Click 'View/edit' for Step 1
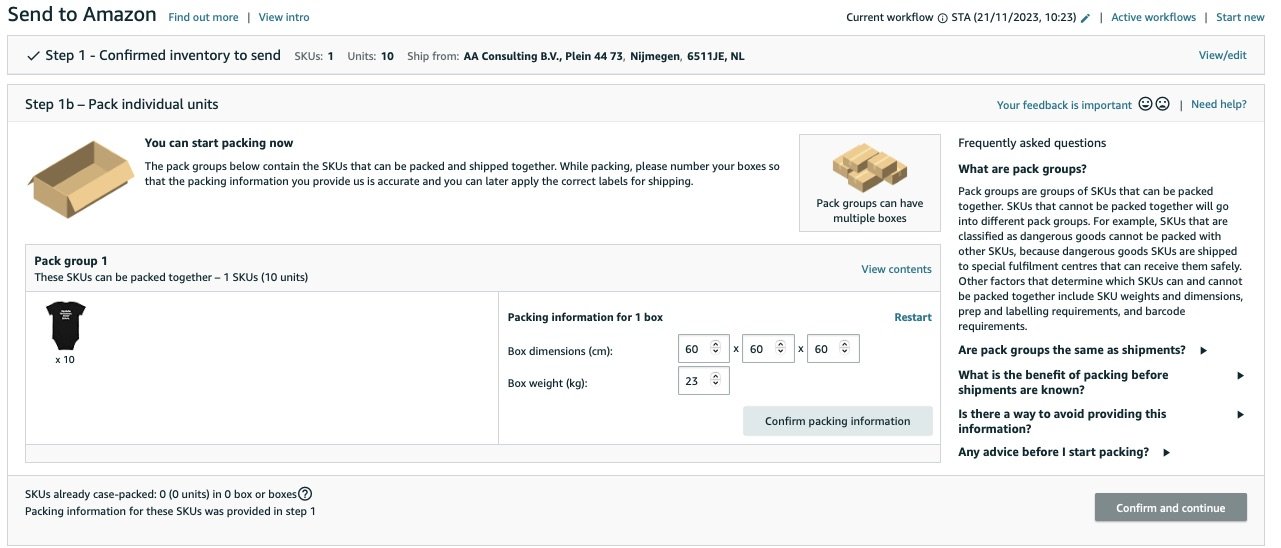The height and width of the screenshot is (548, 1281). click(1222, 56)
